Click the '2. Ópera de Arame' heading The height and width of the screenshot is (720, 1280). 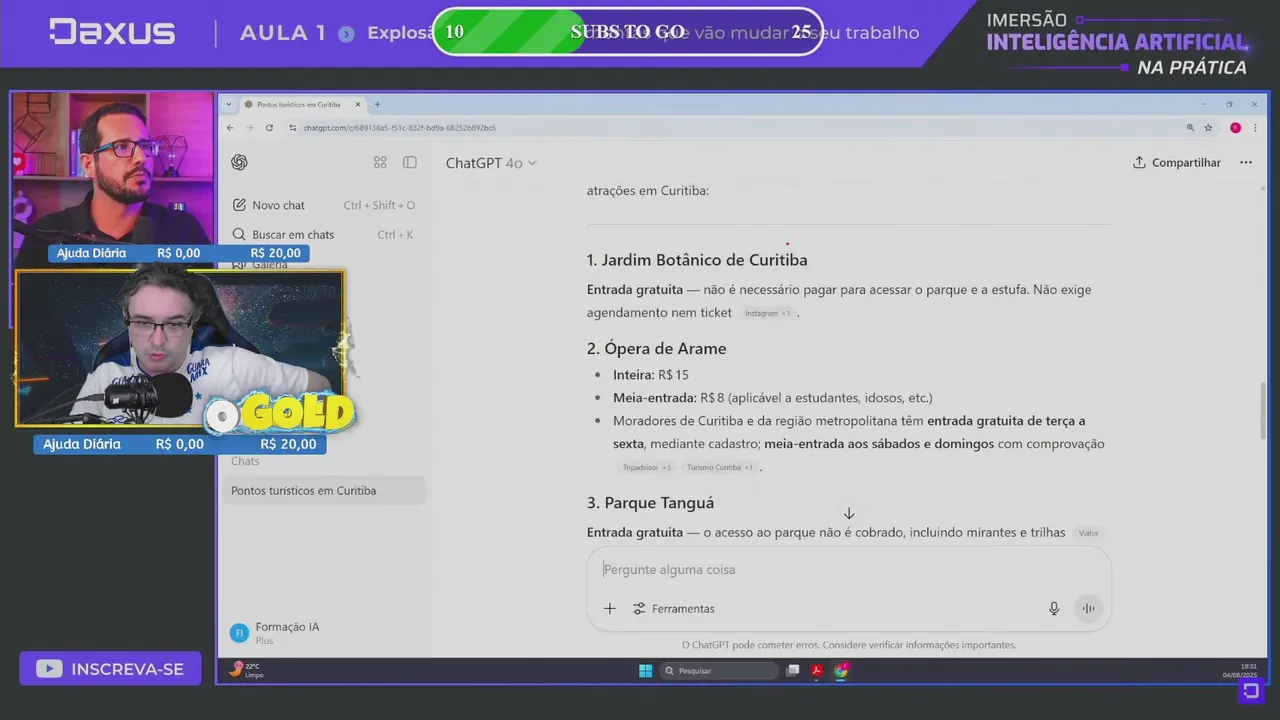657,349
